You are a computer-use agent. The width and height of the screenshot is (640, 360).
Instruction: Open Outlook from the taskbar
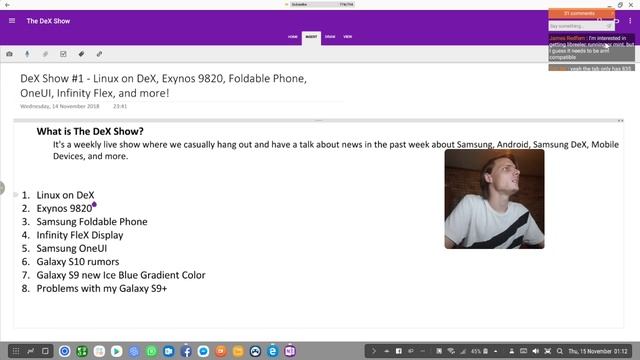click(x=169, y=351)
